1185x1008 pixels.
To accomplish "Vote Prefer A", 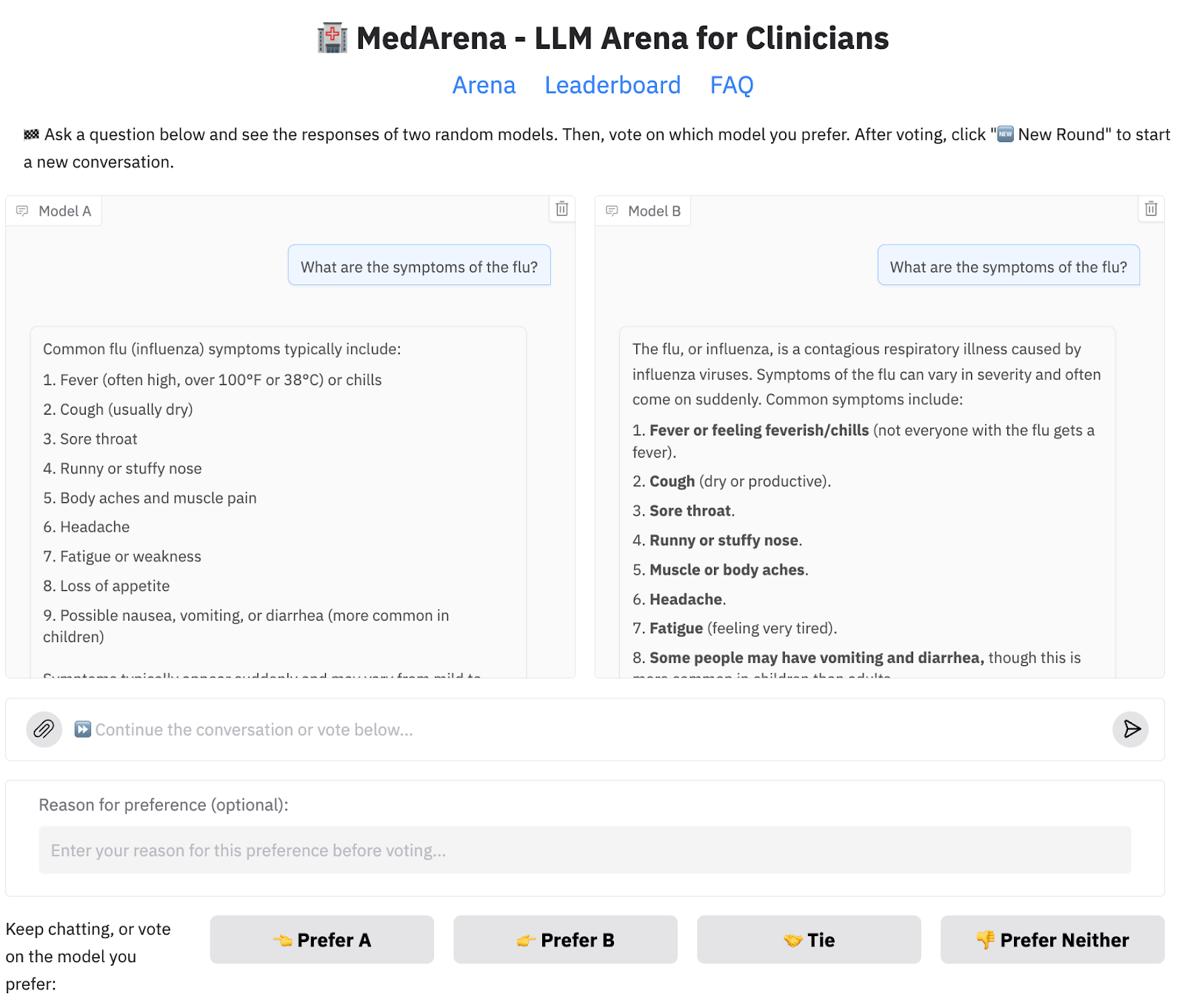I will pyautogui.click(x=322, y=940).
